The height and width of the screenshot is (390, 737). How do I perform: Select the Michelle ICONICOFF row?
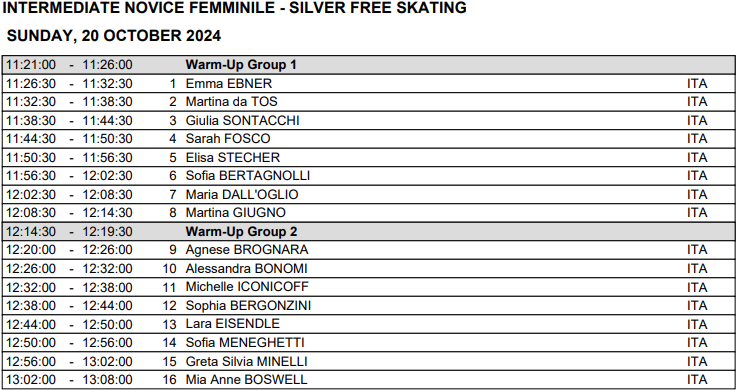[x=368, y=287]
